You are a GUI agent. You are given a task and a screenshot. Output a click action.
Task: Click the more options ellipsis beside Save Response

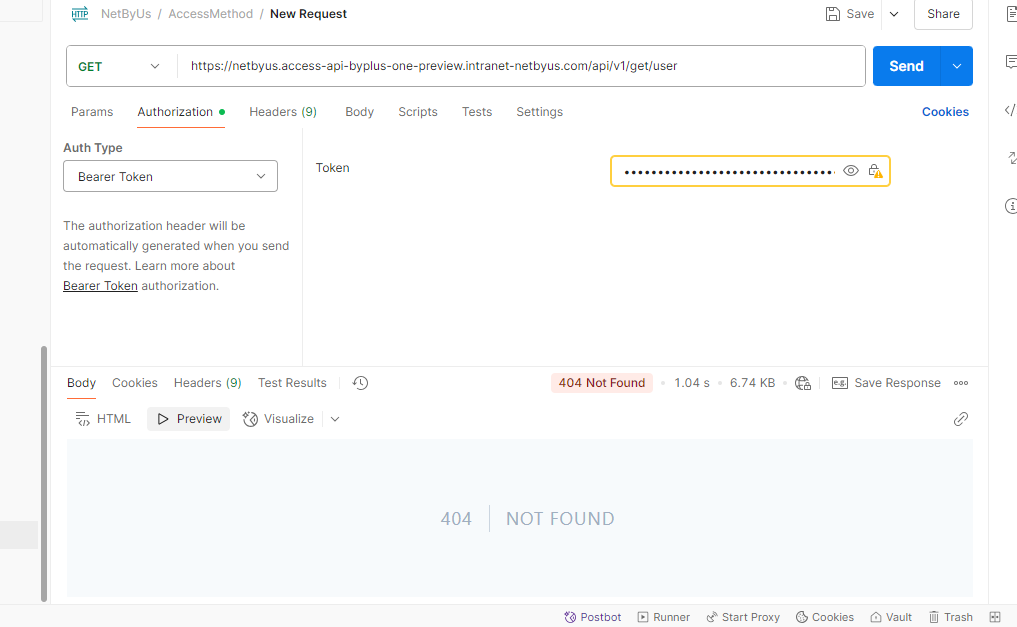[x=961, y=383]
